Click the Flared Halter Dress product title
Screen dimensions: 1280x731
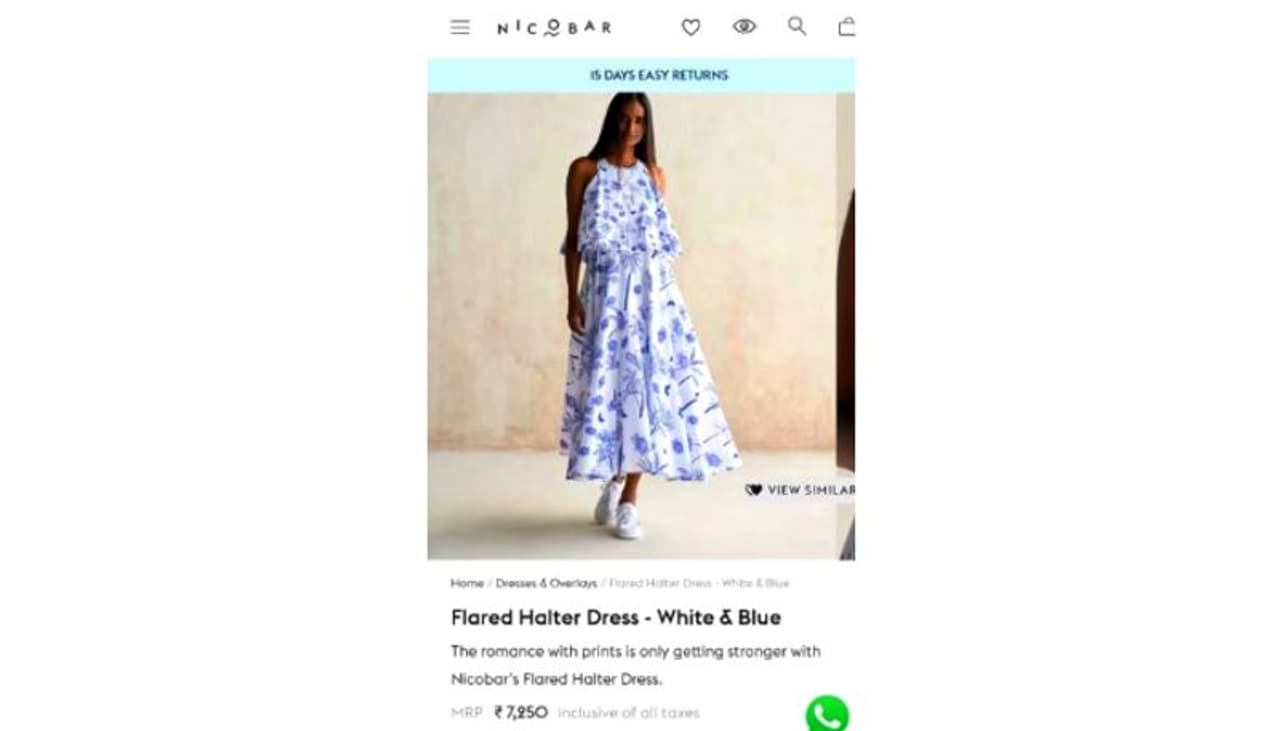(616, 617)
